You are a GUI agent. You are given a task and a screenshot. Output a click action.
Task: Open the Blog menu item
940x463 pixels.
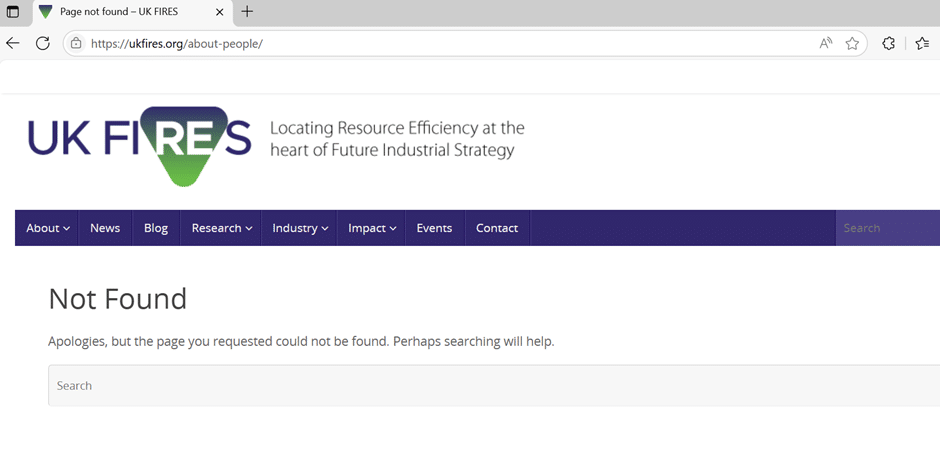156,228
